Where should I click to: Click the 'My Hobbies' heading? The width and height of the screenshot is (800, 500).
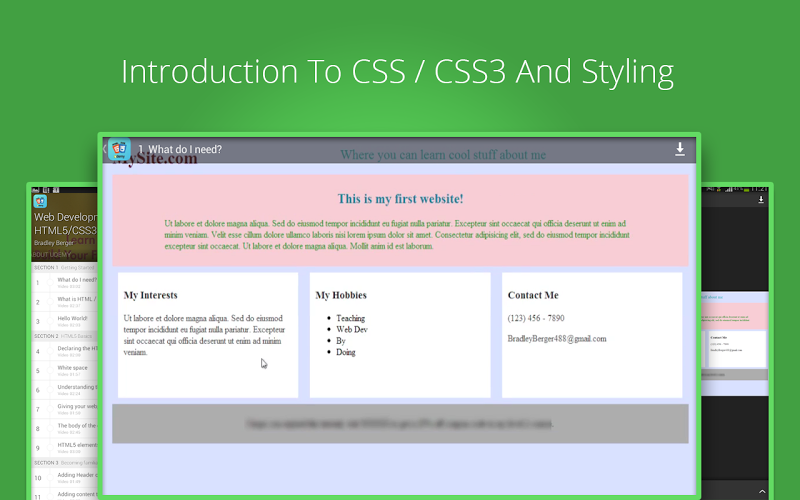click(x=341, y=295)
